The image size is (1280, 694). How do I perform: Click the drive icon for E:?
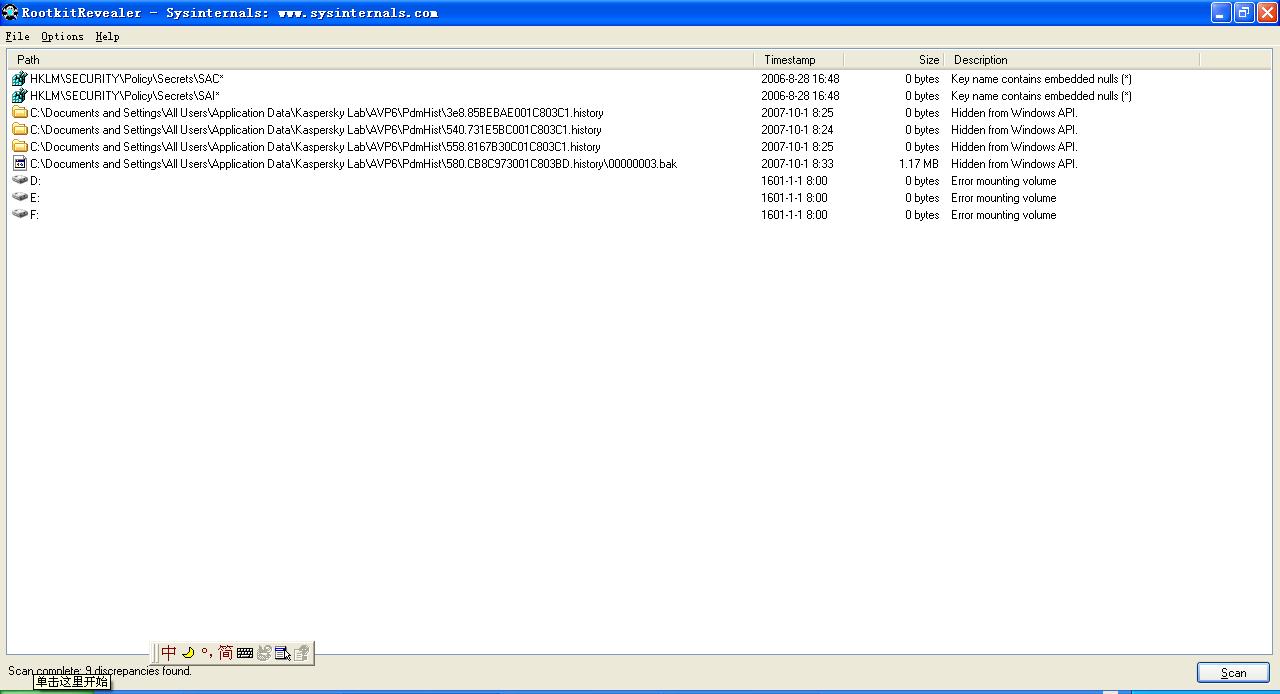point(19,198)
